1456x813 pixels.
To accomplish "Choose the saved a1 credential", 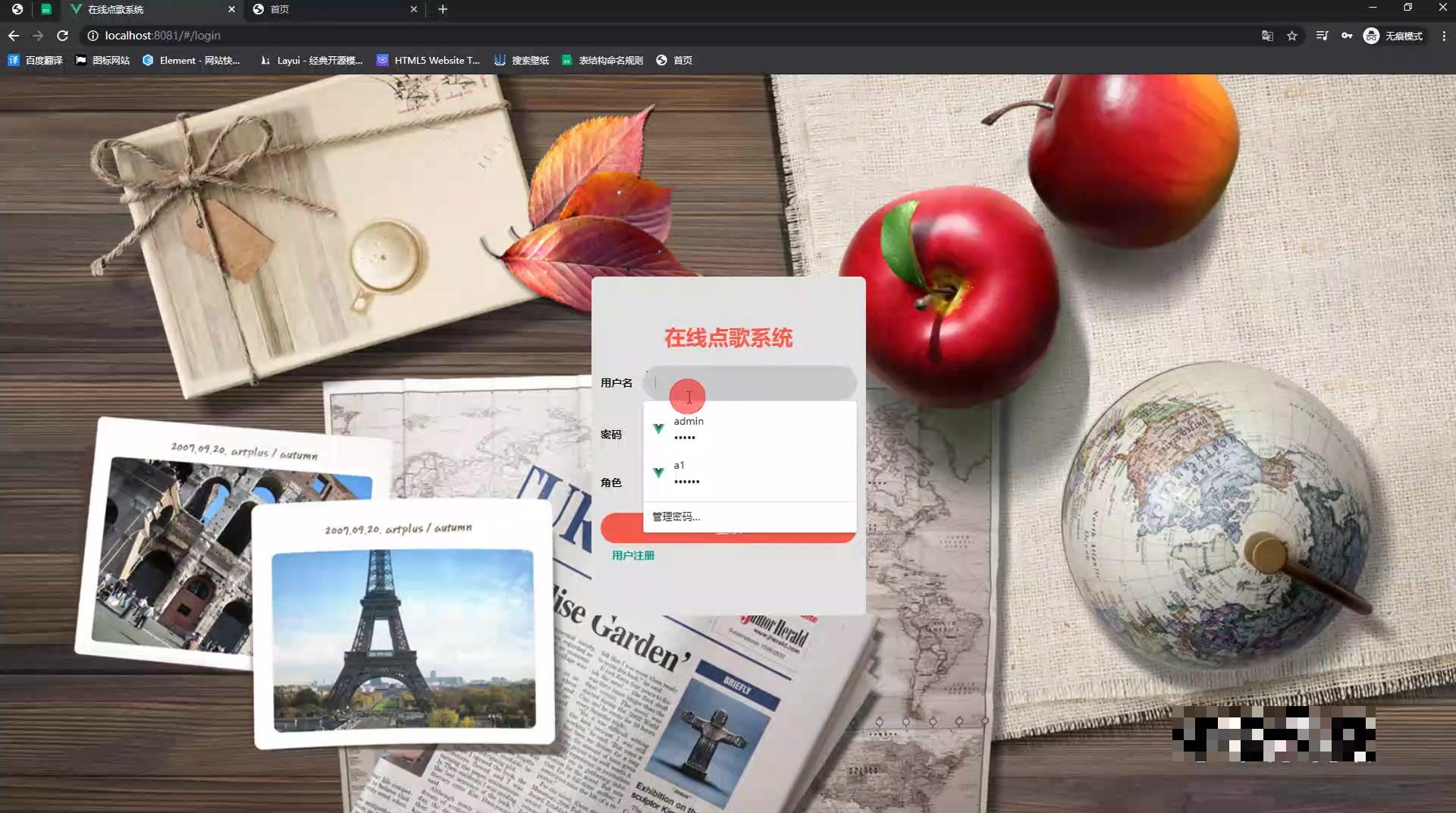I will coord(750,472).
